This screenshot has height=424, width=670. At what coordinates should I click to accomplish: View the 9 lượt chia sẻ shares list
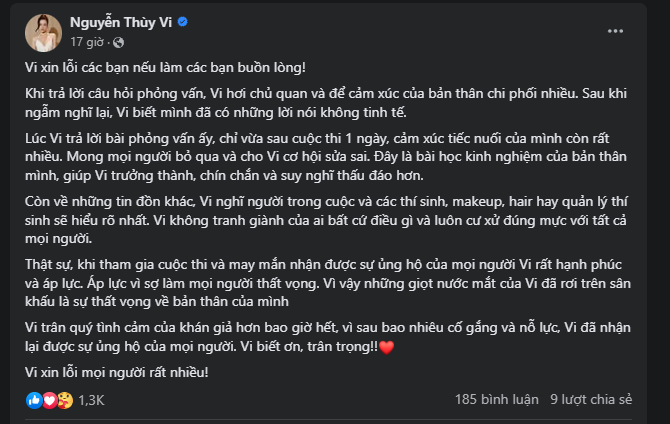coord(591,399)
